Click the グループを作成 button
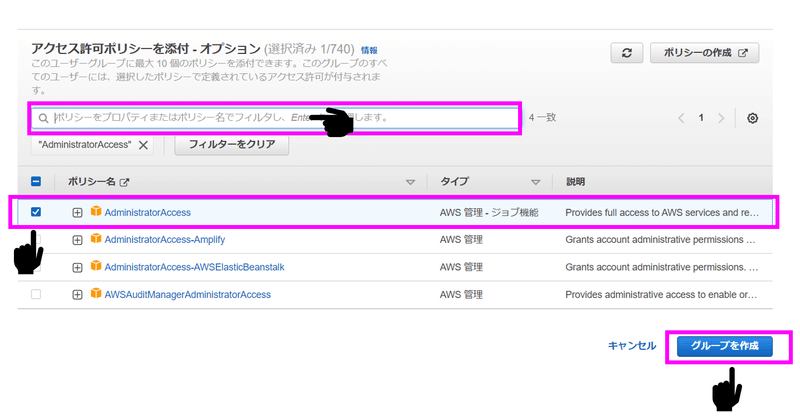 coord(724,346)
